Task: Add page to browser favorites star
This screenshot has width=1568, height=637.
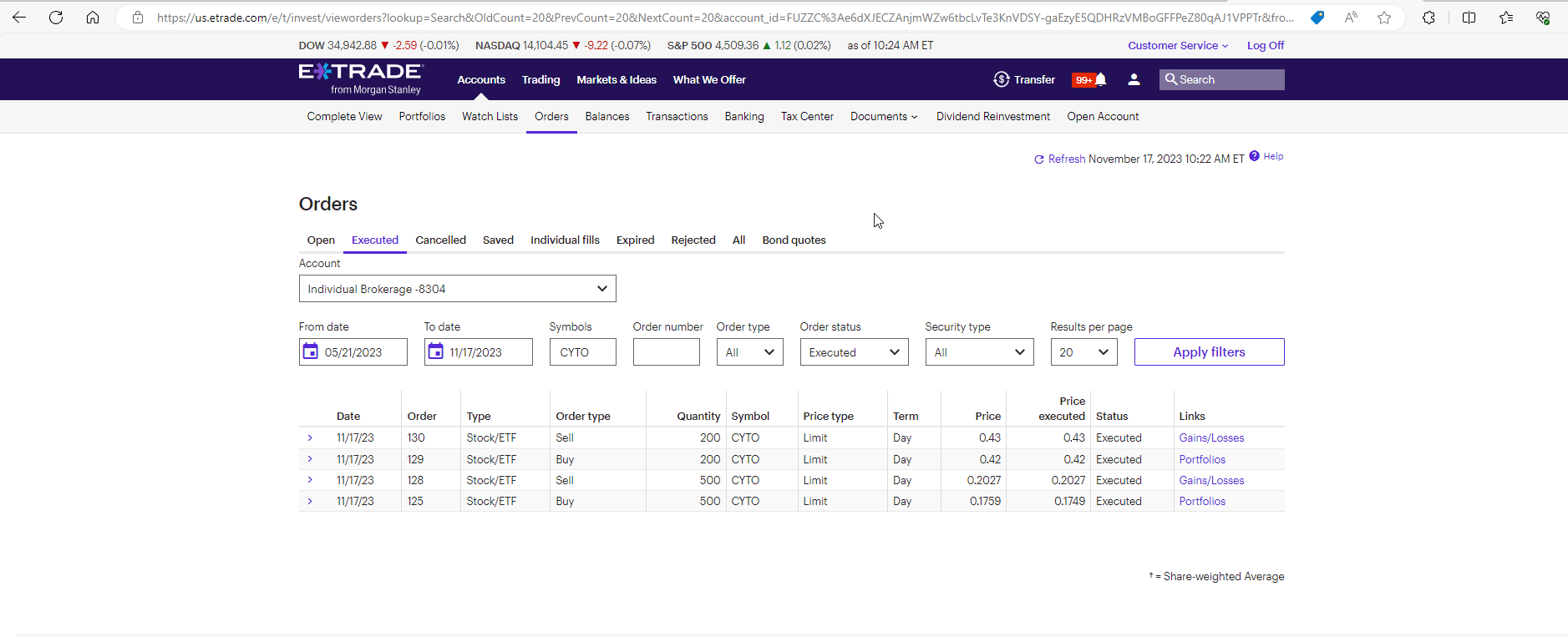Action: point(1384,18)
